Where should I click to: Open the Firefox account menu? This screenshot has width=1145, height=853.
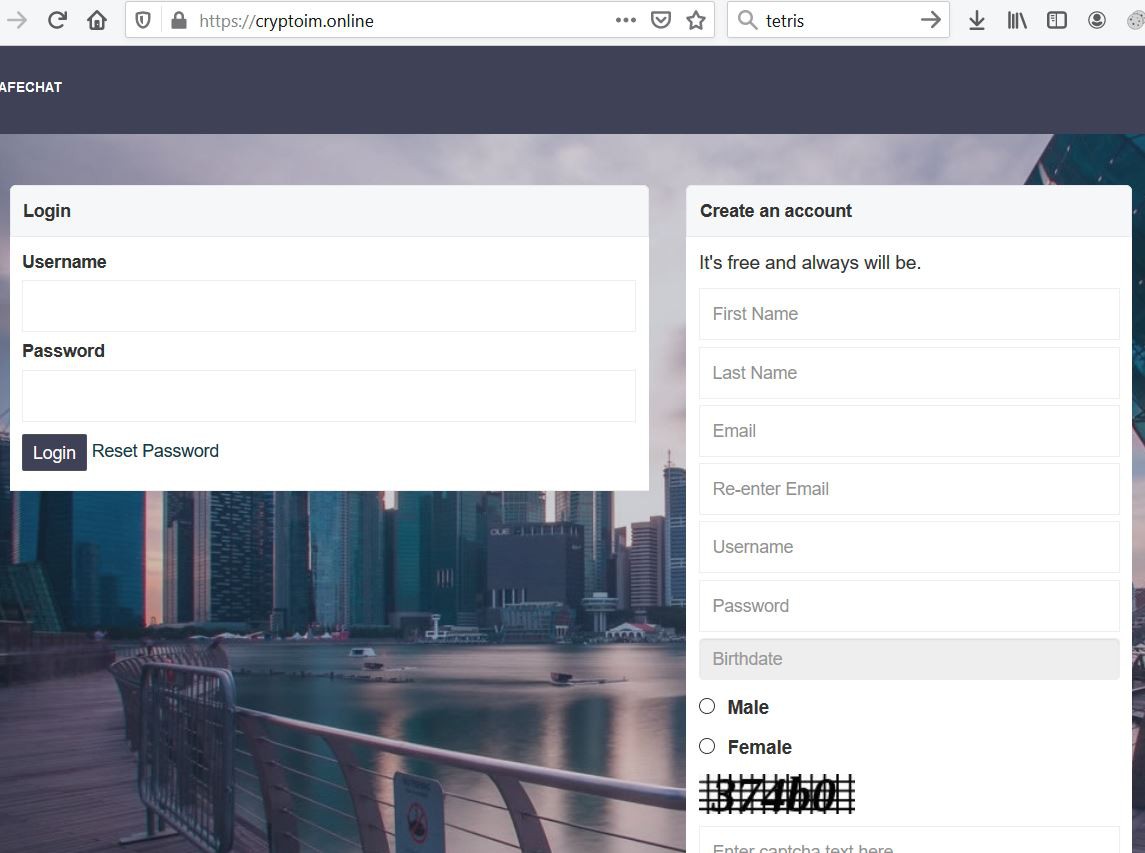pos(1097,20)
